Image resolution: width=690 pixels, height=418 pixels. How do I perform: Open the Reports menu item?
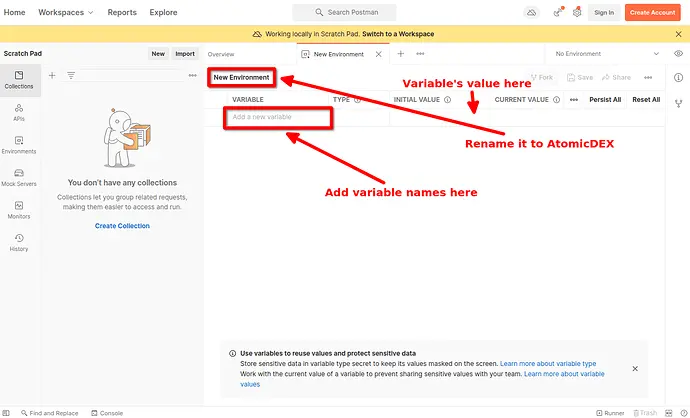(x=122, y=12)
